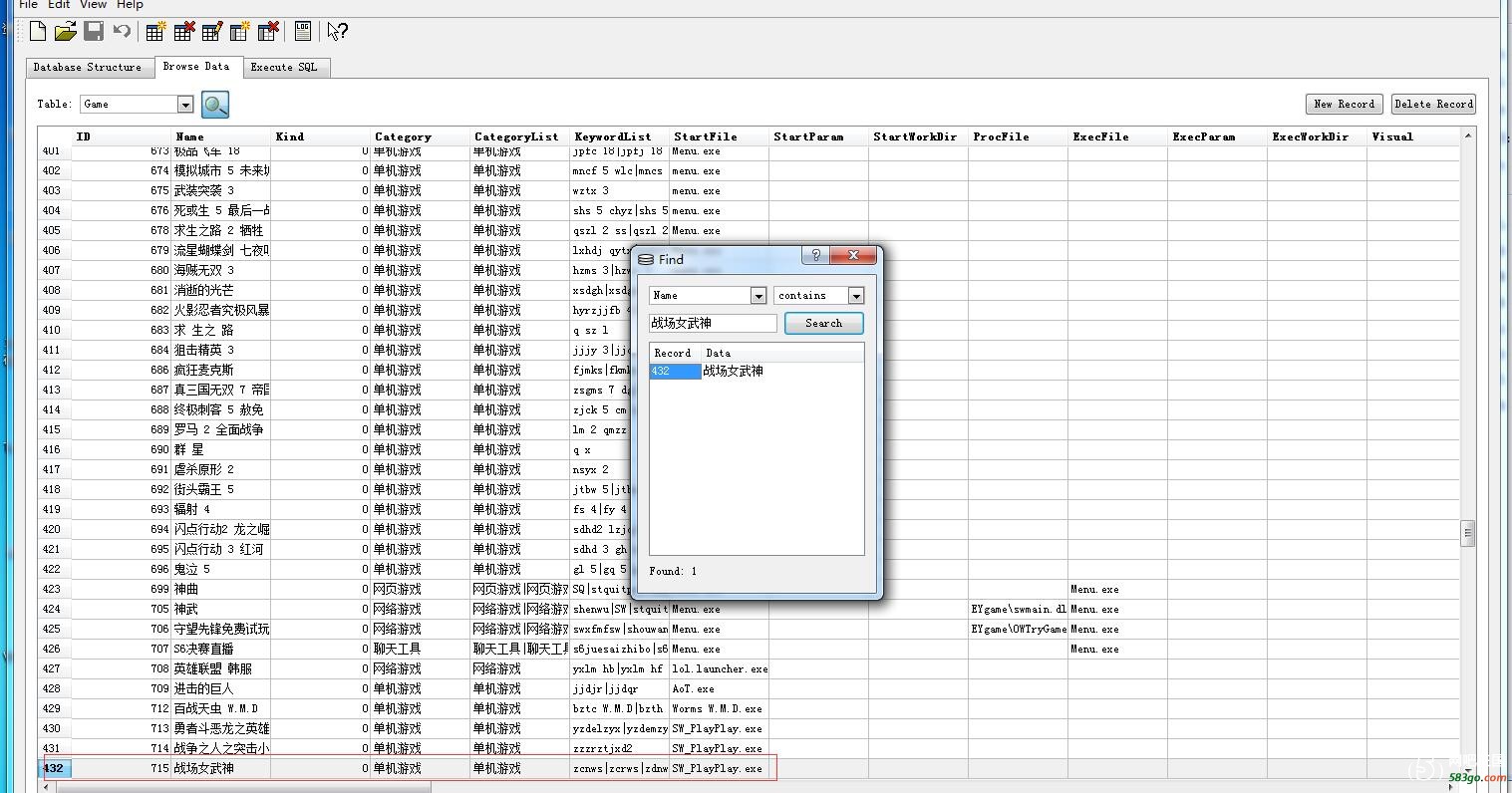
Task: Click the Delete Record button
Action: pyautogui.click(x=1433, y=105)
